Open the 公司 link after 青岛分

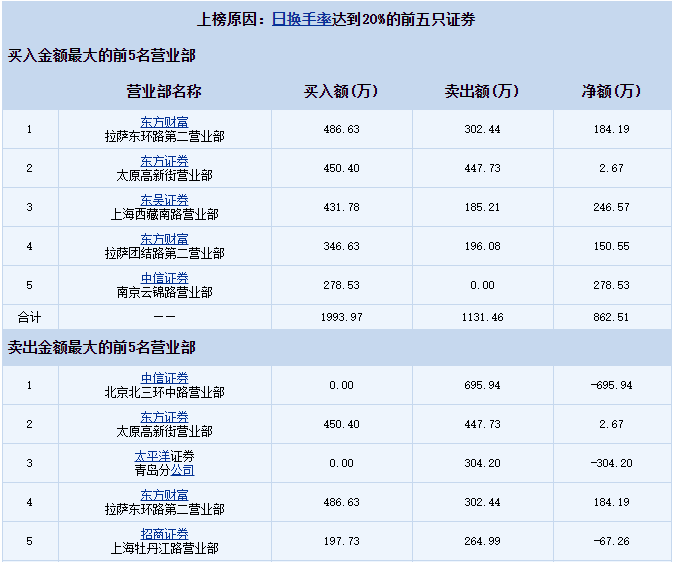(x=182, y=471)
